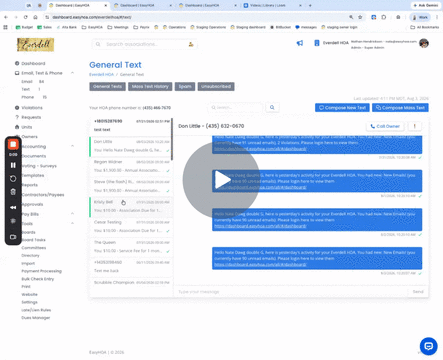Click the search magnifier button beside the text search
443x360 pixels.
[x=272, y=107]
